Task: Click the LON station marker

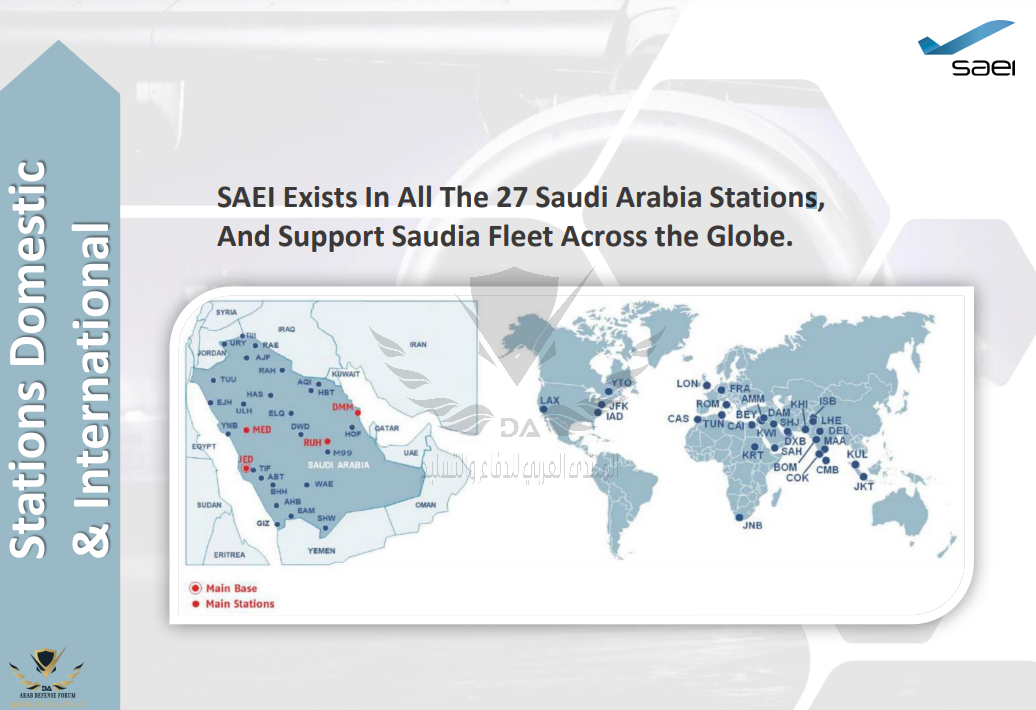Action: [x=706, y=385]
